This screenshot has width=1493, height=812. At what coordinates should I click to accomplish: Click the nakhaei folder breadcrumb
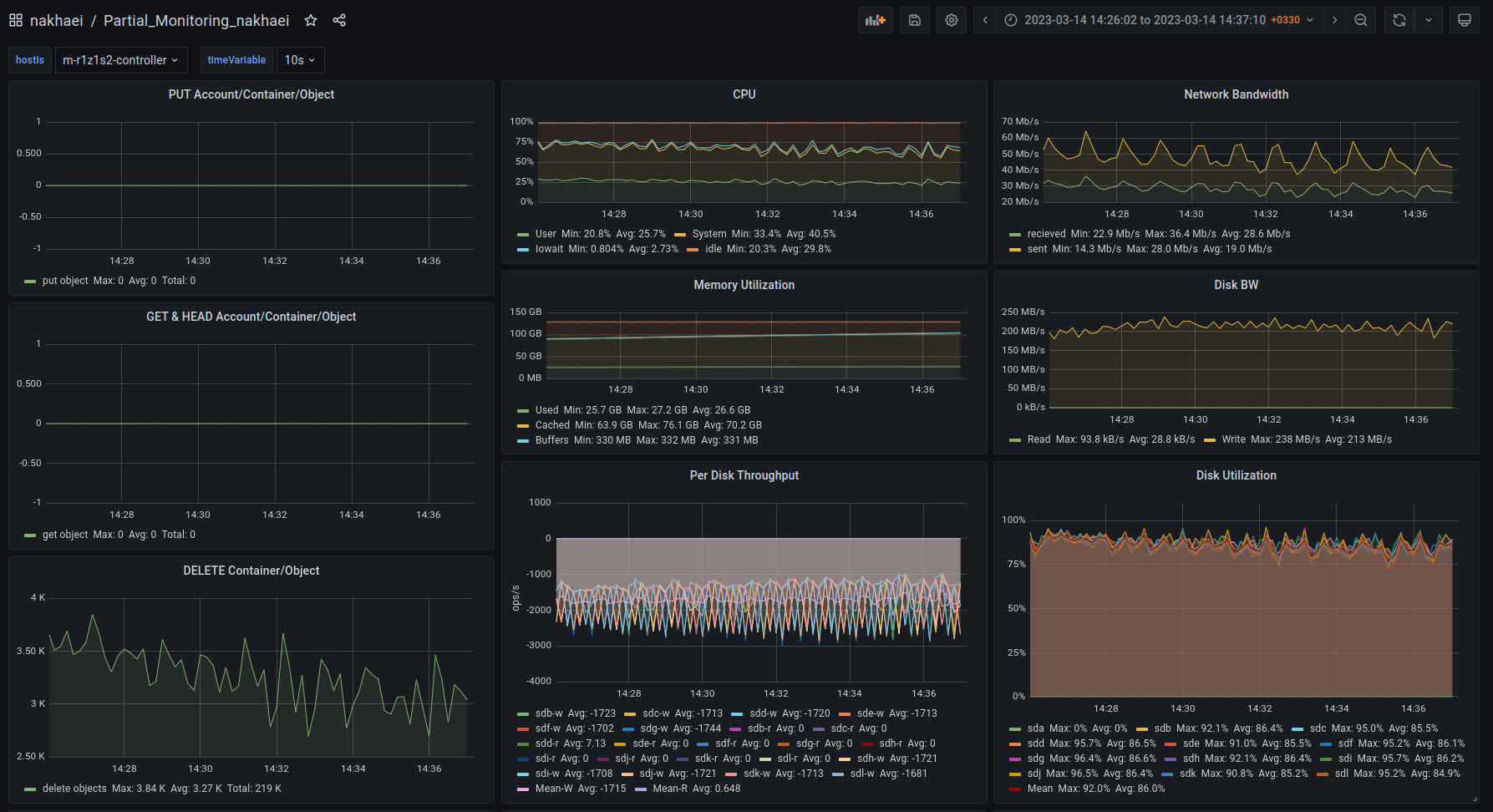tap(56, 20)
